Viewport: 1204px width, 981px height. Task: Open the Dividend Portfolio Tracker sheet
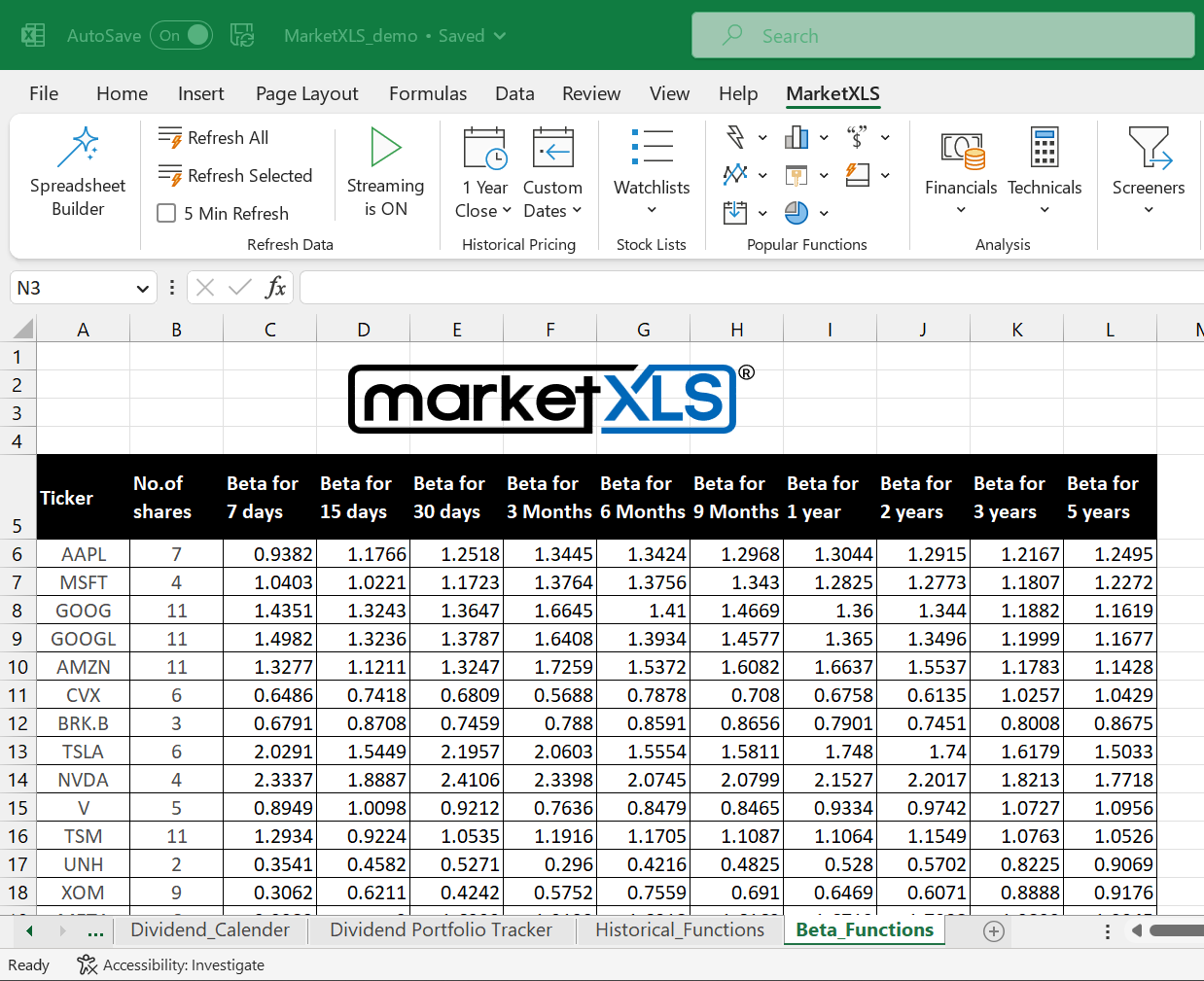[441, 929]
